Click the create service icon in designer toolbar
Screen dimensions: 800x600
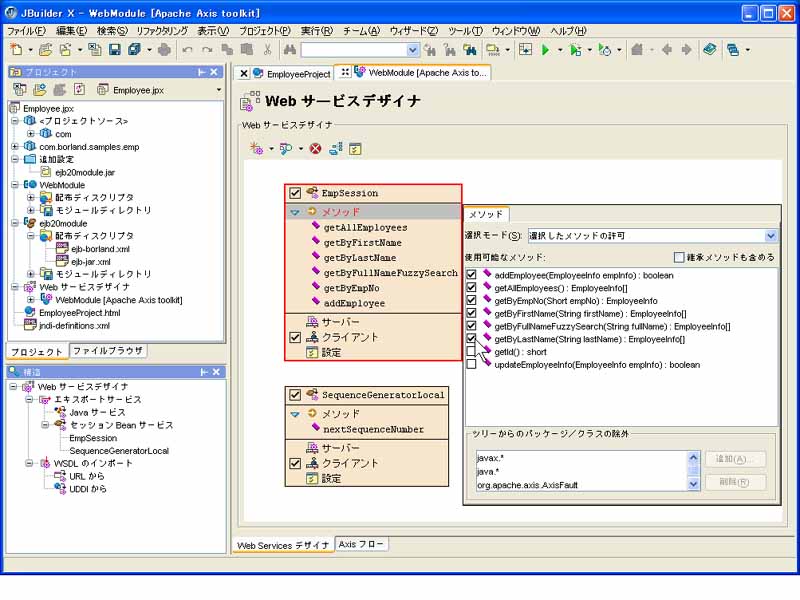pyautogui.click(x=256, y=148)
